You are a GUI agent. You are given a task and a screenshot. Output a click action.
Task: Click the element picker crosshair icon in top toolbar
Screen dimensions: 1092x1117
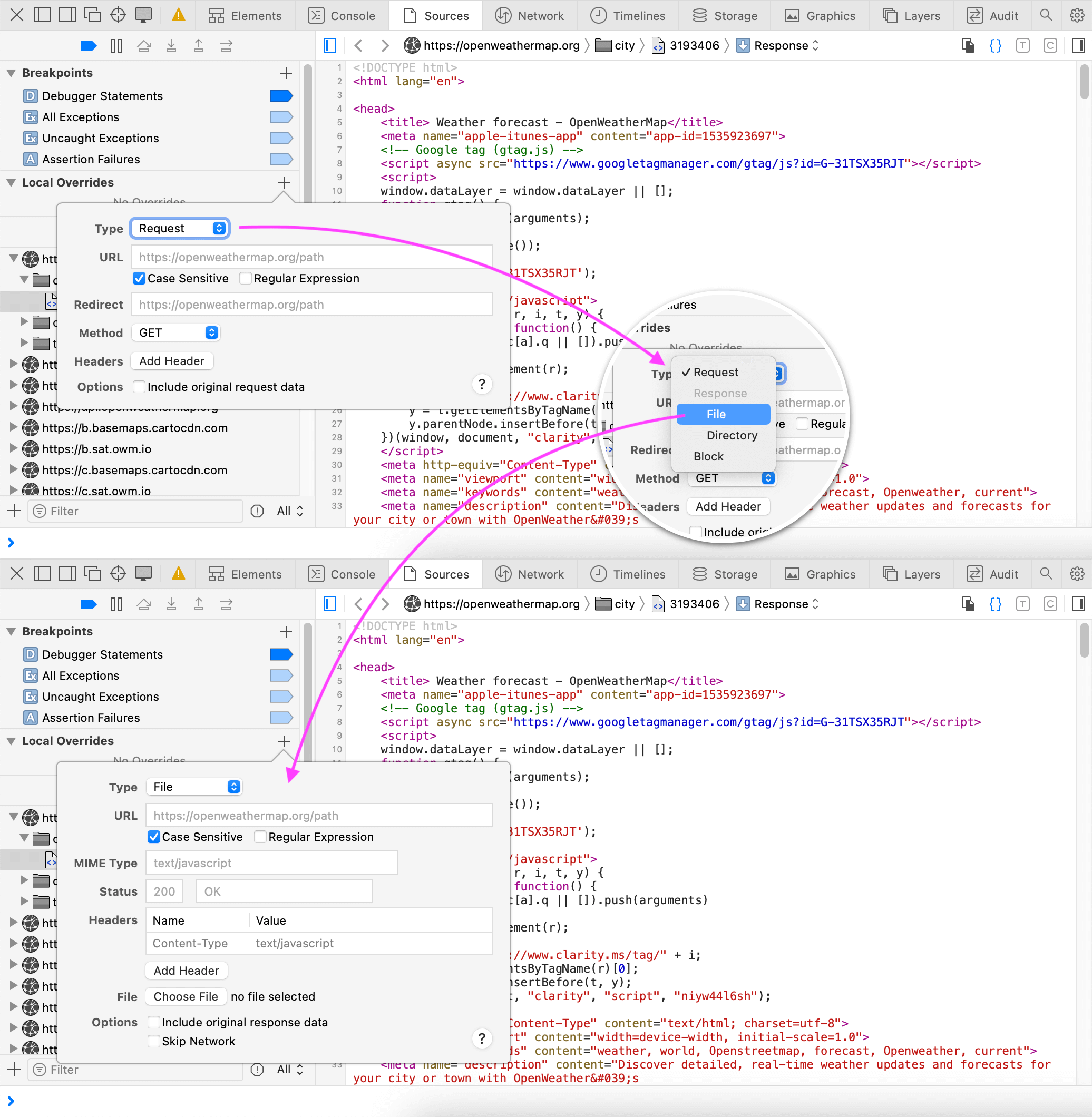pos(118,15)
